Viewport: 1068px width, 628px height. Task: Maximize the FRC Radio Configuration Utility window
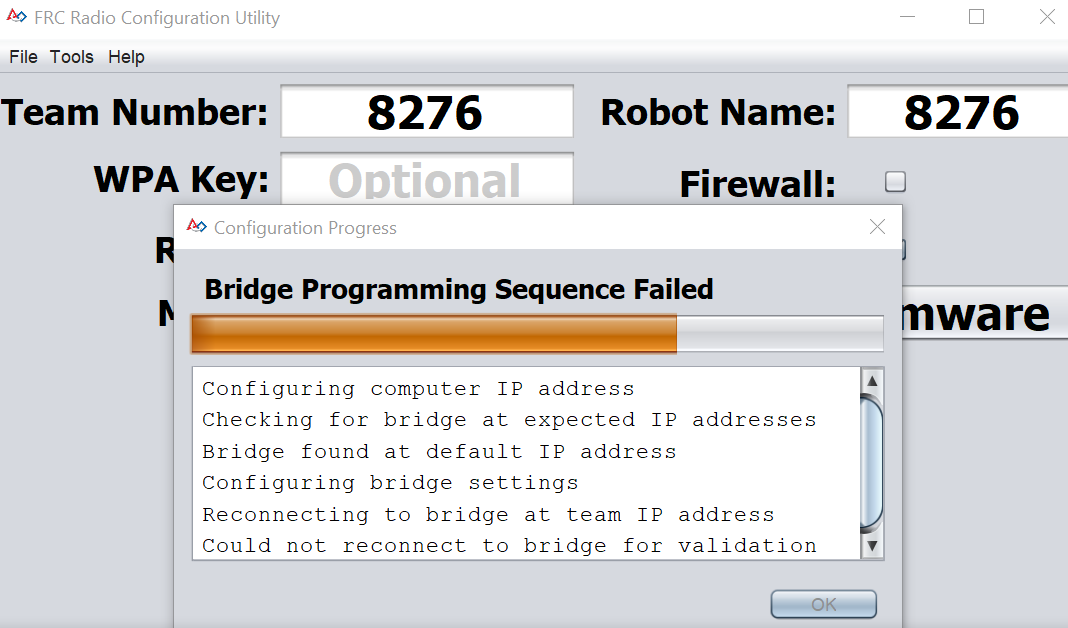click(976, 18)
